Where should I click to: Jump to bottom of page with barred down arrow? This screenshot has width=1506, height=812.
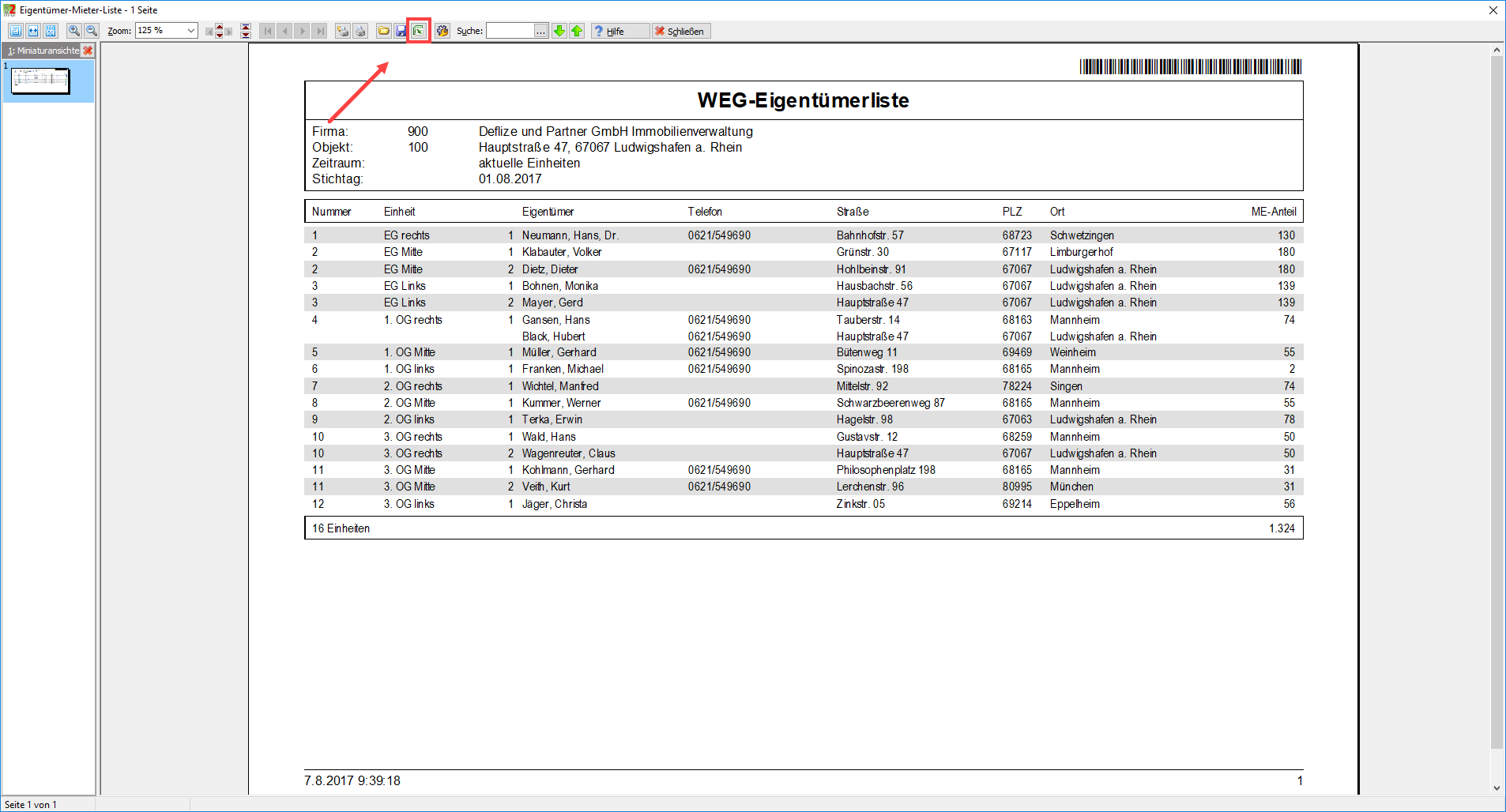(x=246, y=35)
